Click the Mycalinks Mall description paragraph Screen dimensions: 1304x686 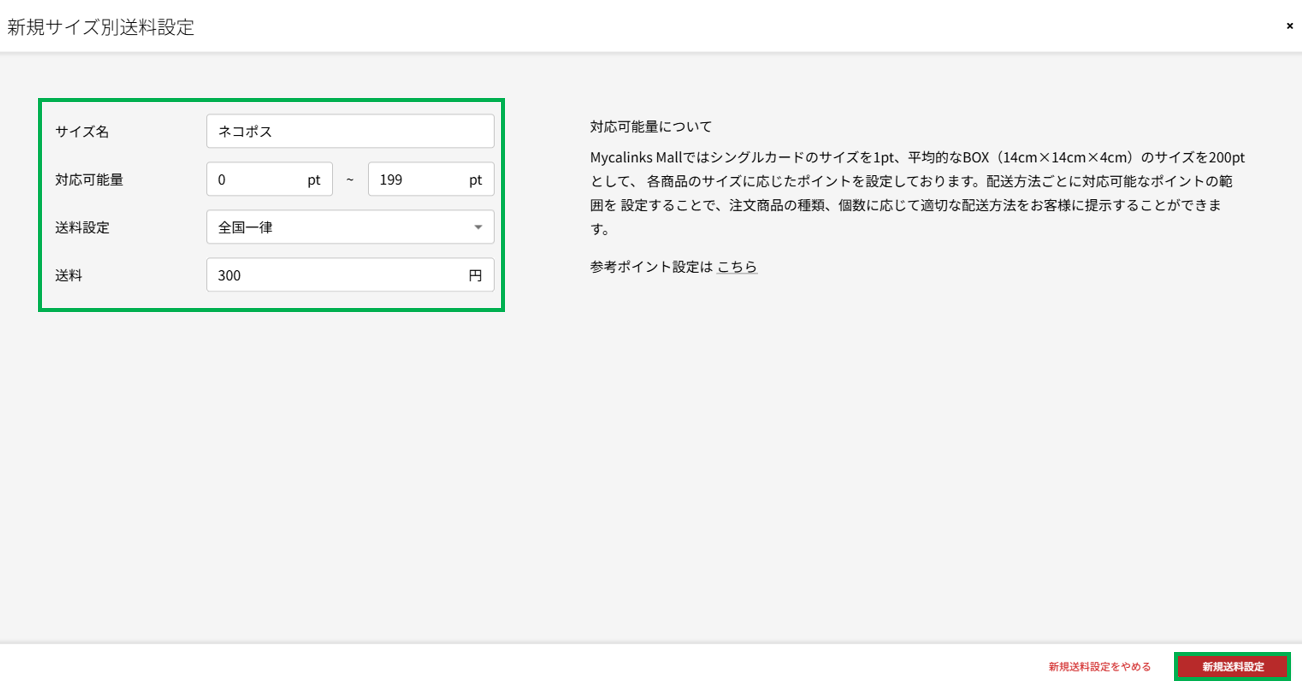point(915,193)
